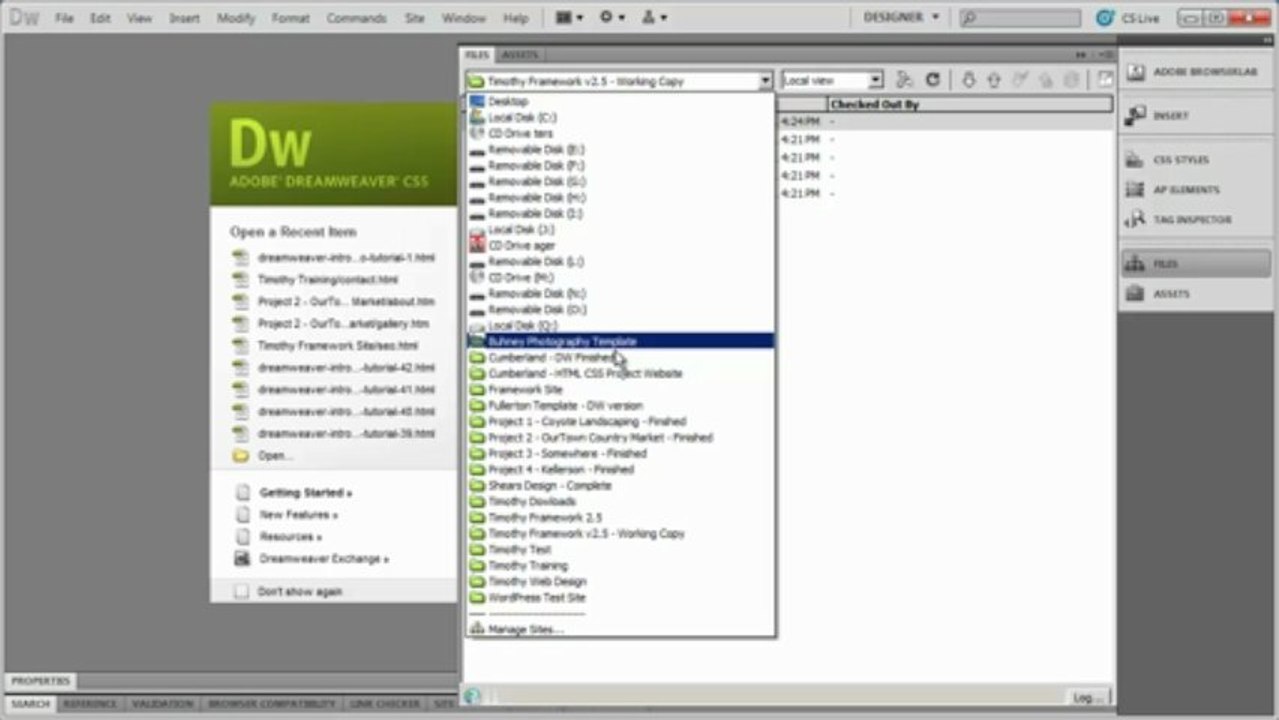This screenshot has width=1279, height=720.
Task: Click the Getting Started link
Action: [x=305, y=493]
